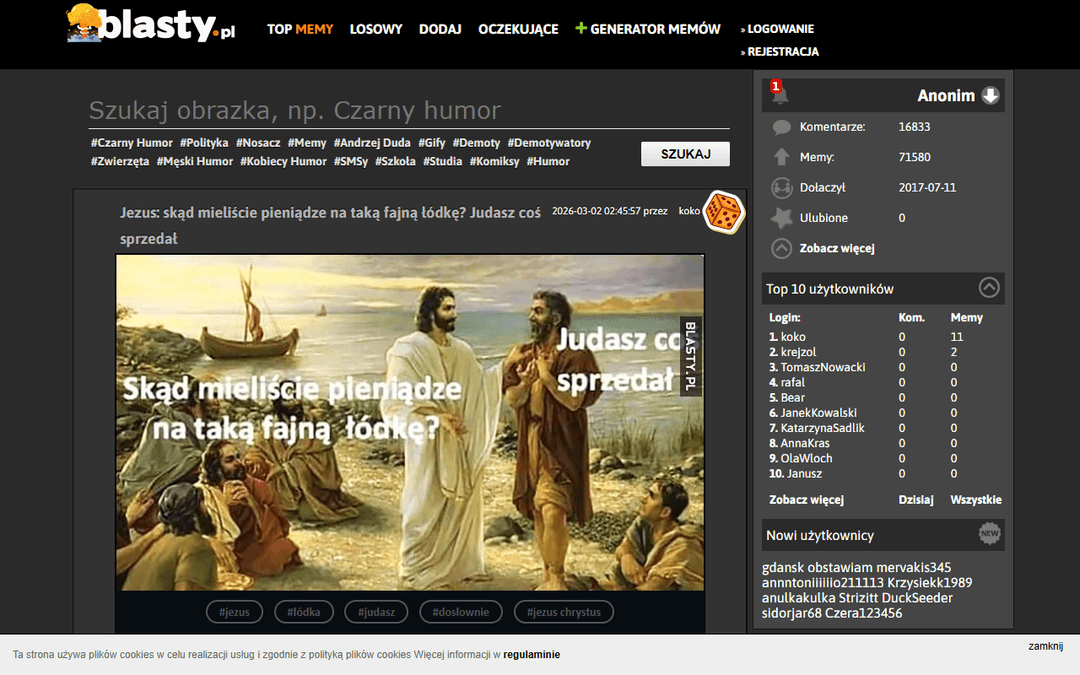
Task: Open user JanekKowalski in Top 10 list
Action: [x=819, y=413]
